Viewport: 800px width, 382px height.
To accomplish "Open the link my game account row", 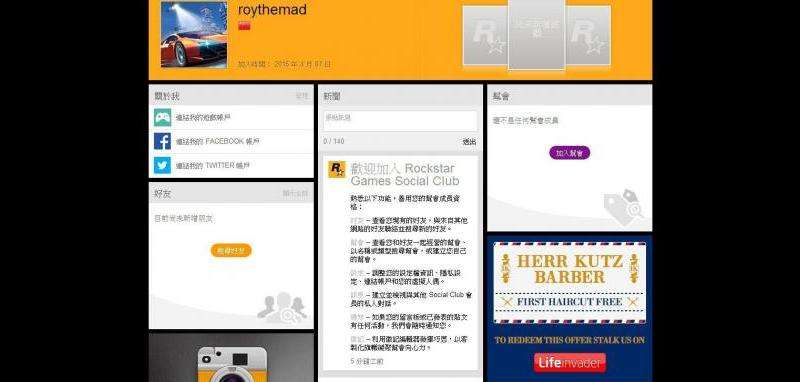I will tap(231, 117).
